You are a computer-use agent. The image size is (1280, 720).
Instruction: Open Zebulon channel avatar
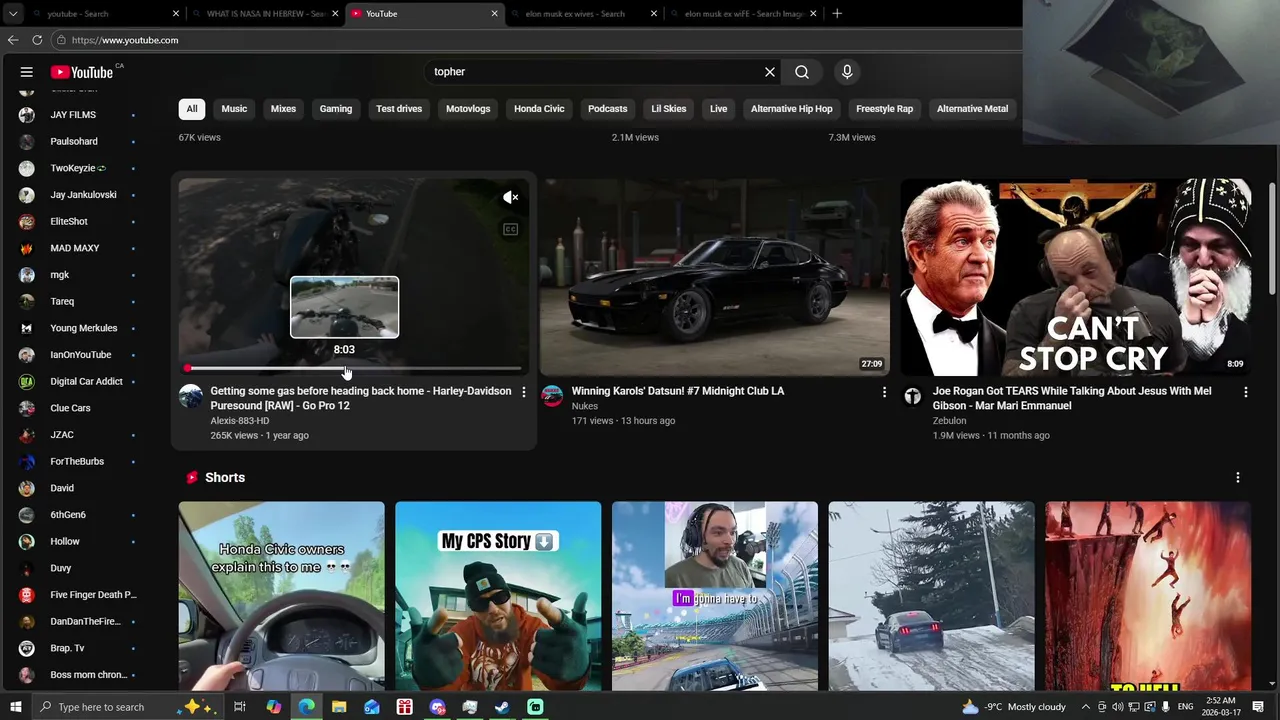click(x=912, y=396)
